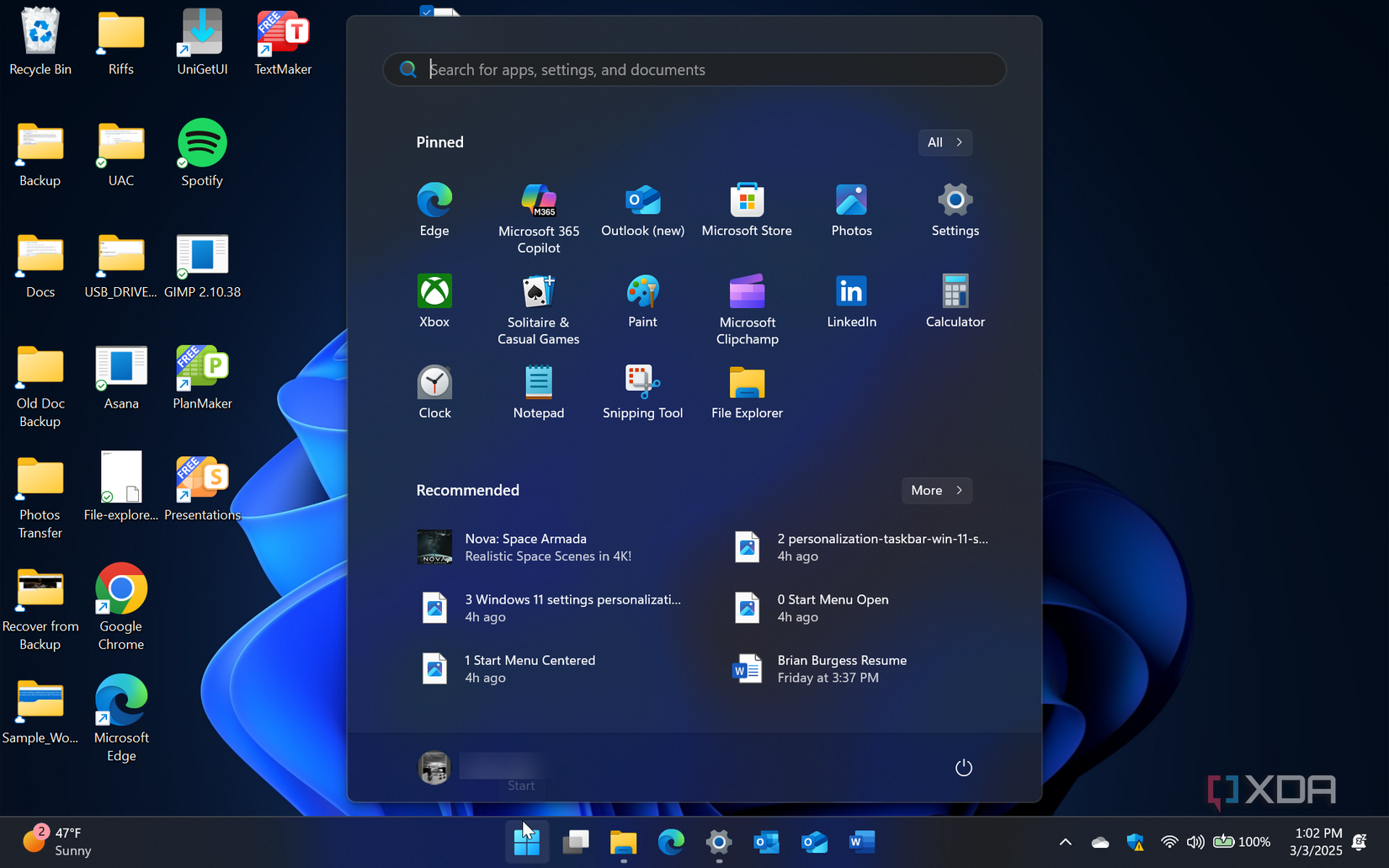Launch Microsoft Clipchamp

pos(747,299)
